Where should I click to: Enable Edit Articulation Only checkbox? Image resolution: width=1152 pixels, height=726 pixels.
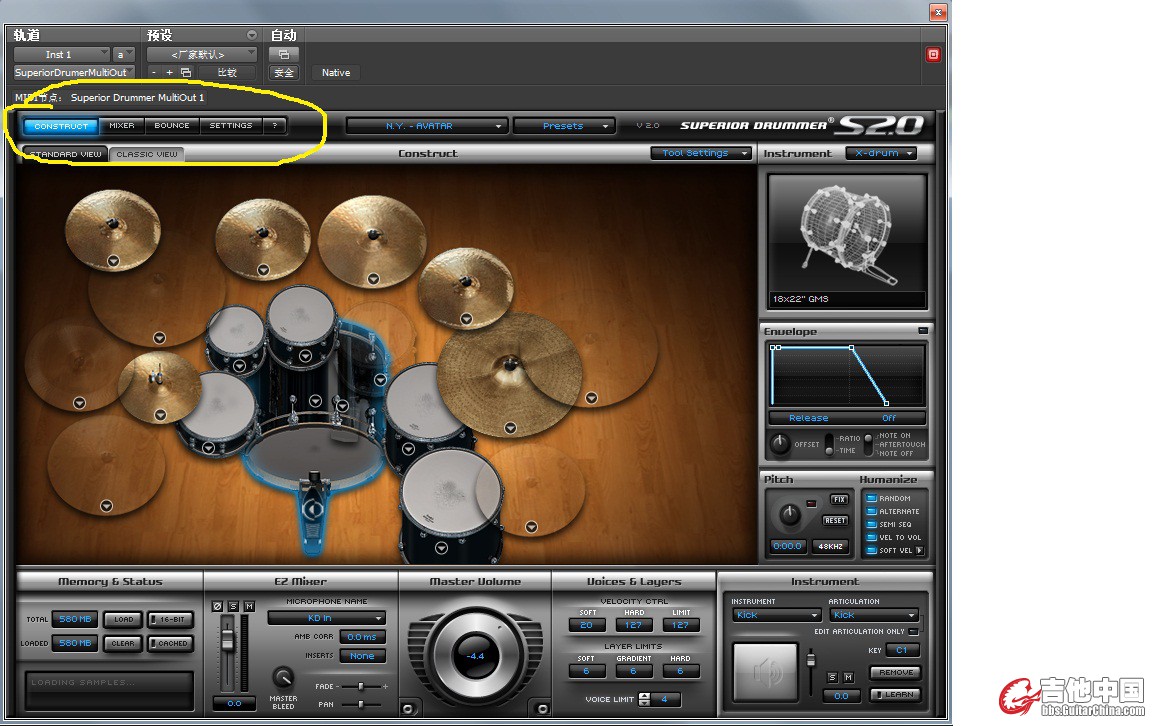(x=913, y=632)
